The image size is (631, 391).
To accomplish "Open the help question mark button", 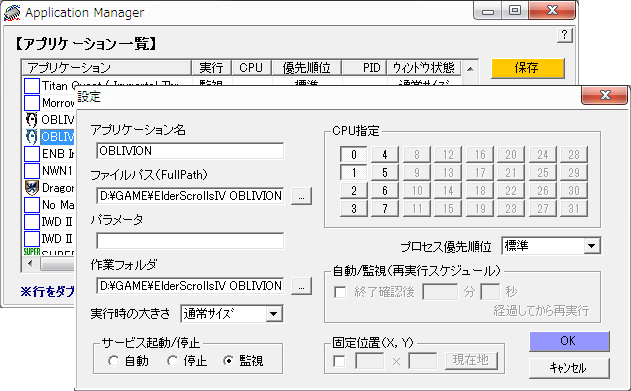I will (565, 35).
